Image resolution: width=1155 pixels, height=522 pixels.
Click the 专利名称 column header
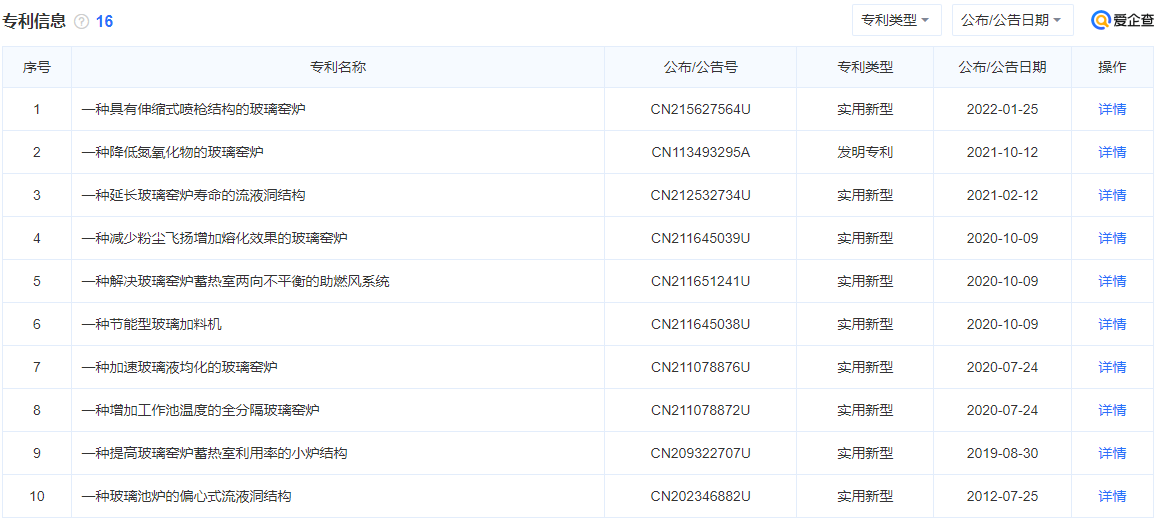[337, 67]
